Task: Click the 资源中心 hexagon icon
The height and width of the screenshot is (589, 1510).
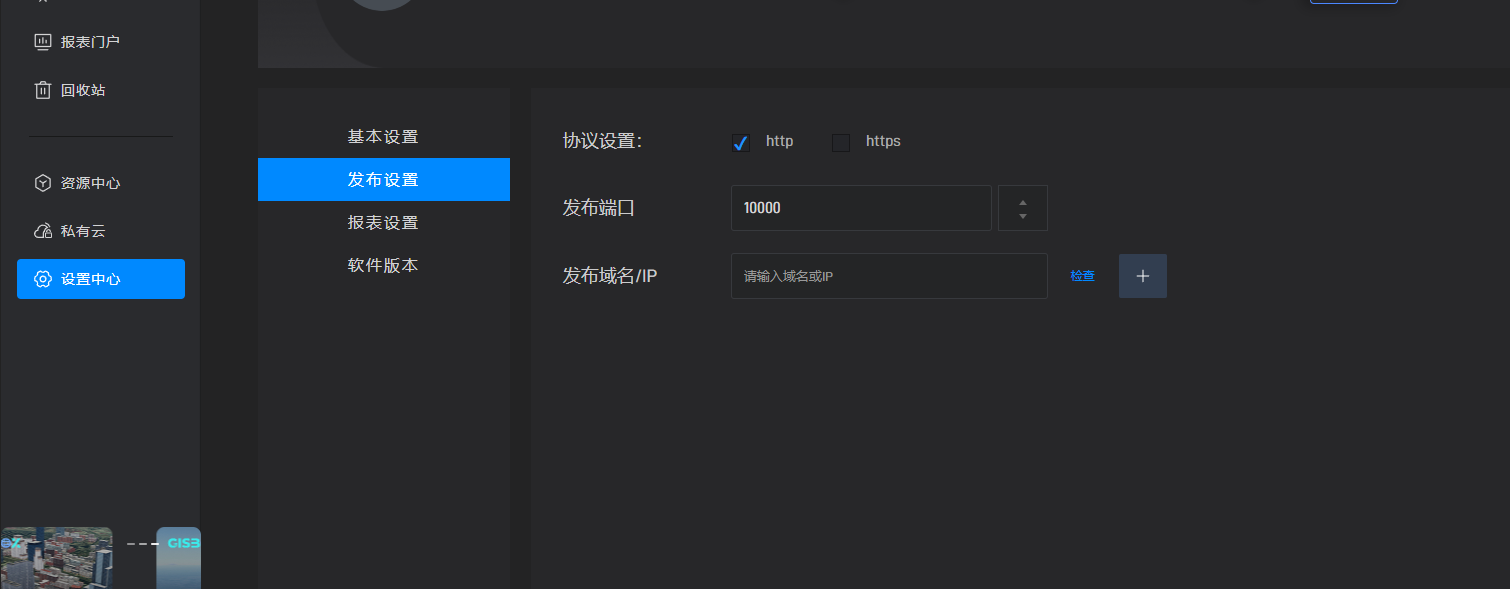Action: coord(43,183)
